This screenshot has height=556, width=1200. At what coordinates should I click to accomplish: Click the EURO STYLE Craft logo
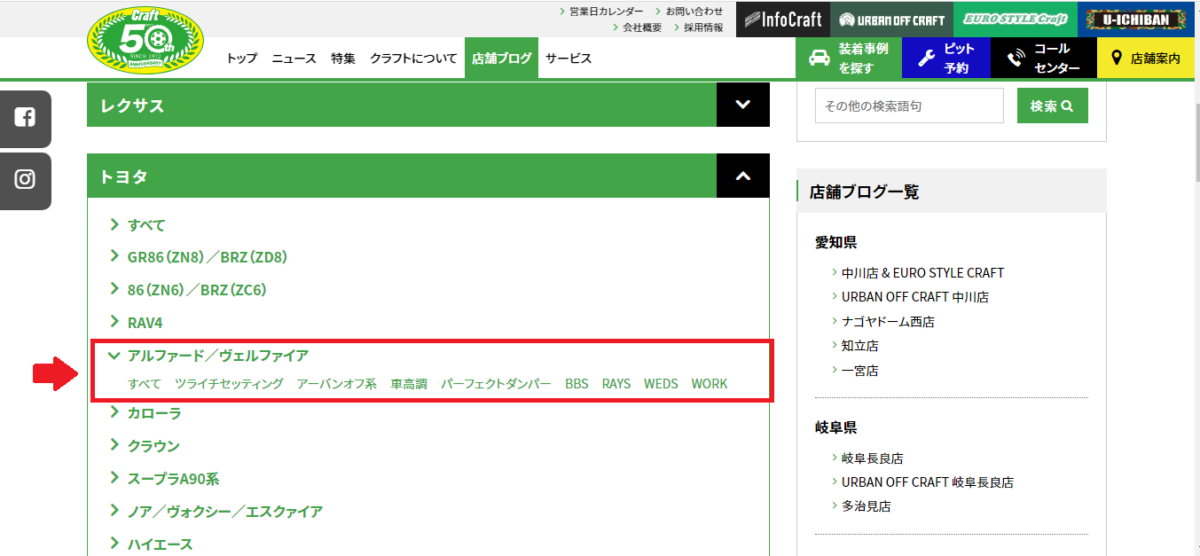[x=1013, y=19]
